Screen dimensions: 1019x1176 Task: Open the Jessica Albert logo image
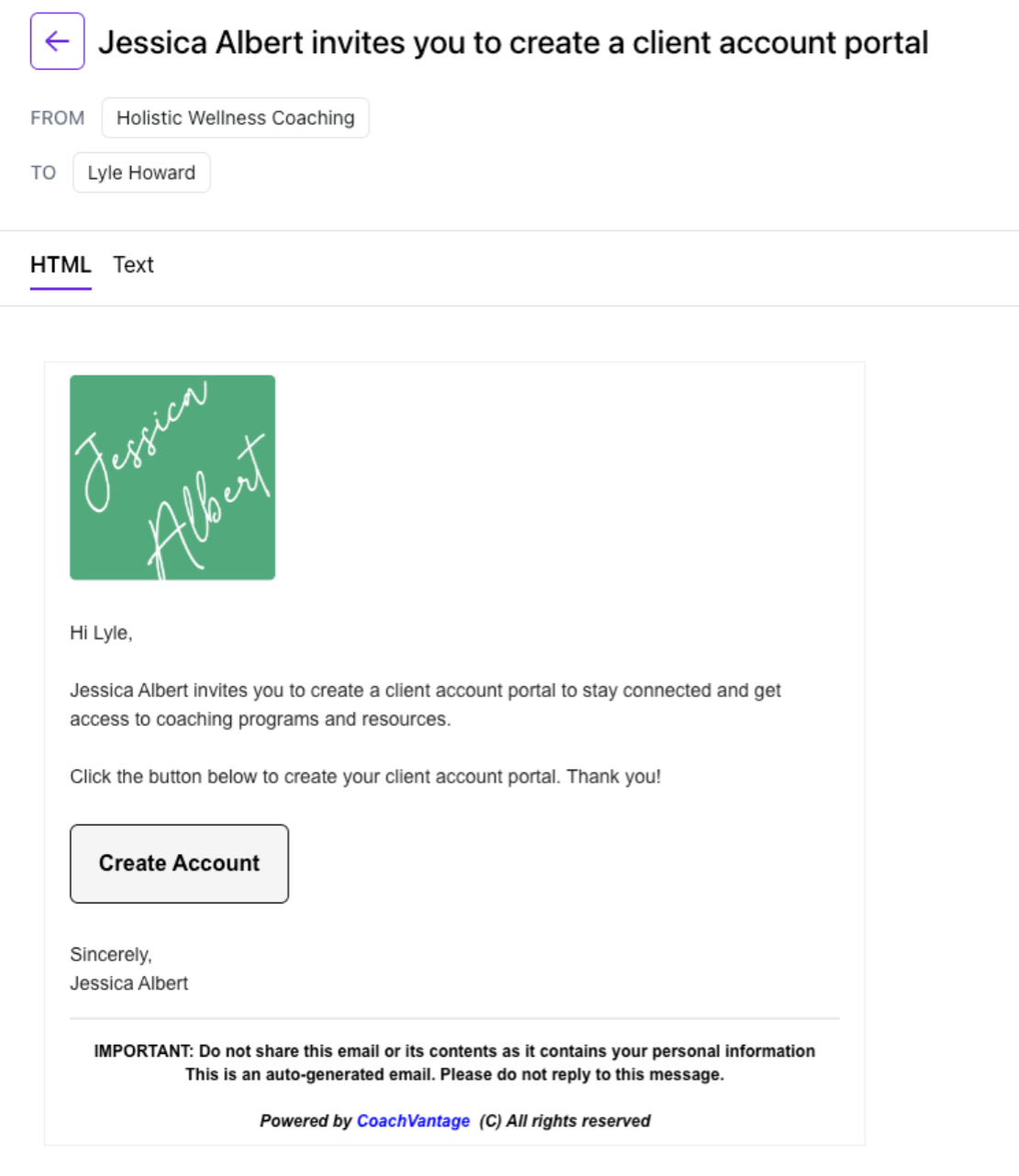pos(172,477)
